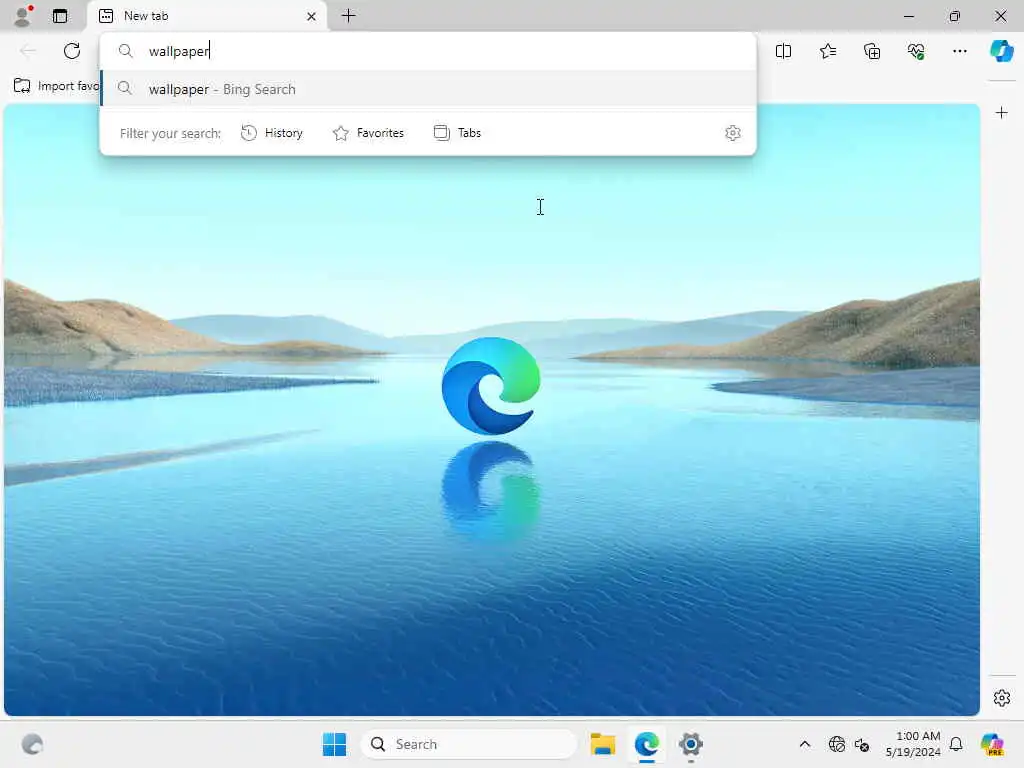This screenshot has height=768, width=1024.
Task: Click the search magnifier in address bar
Action: 125,51
